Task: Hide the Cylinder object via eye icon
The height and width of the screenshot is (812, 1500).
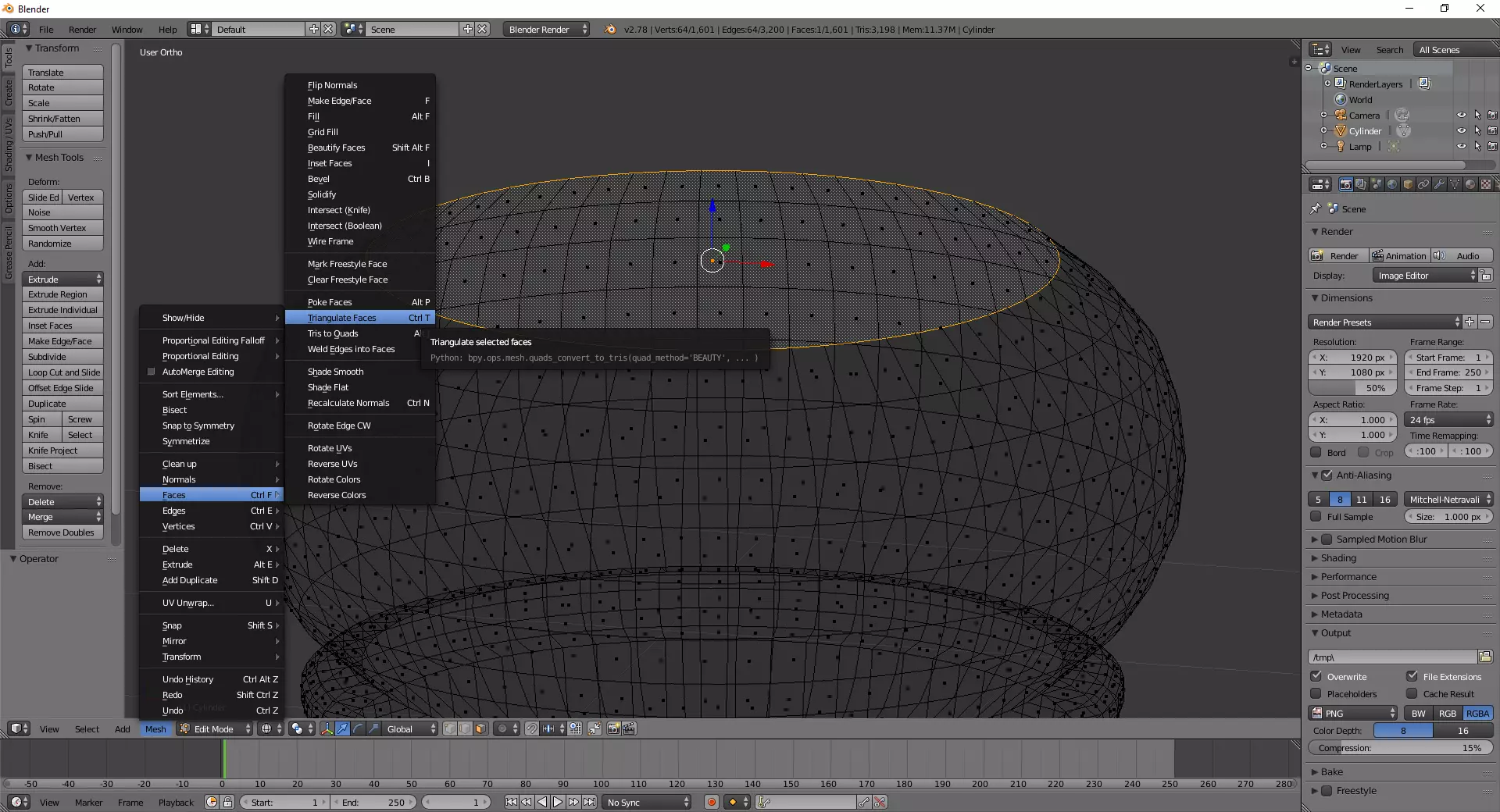Action: pyautogui.click(x=1461, y=131)
